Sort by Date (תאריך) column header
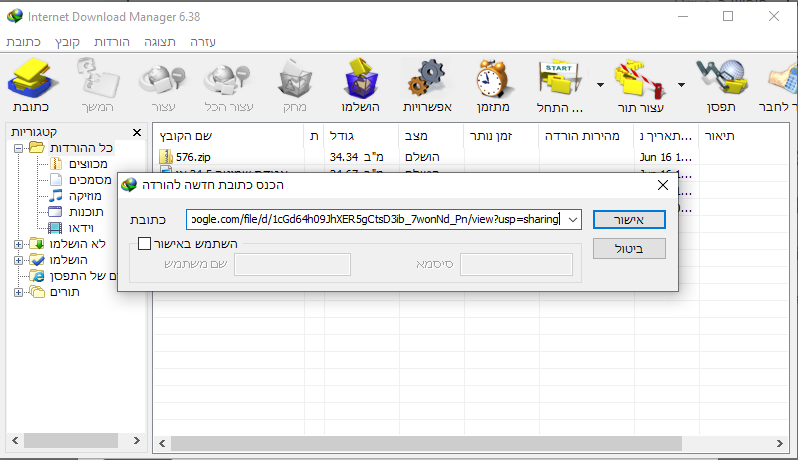 click(x=667, y=136)
